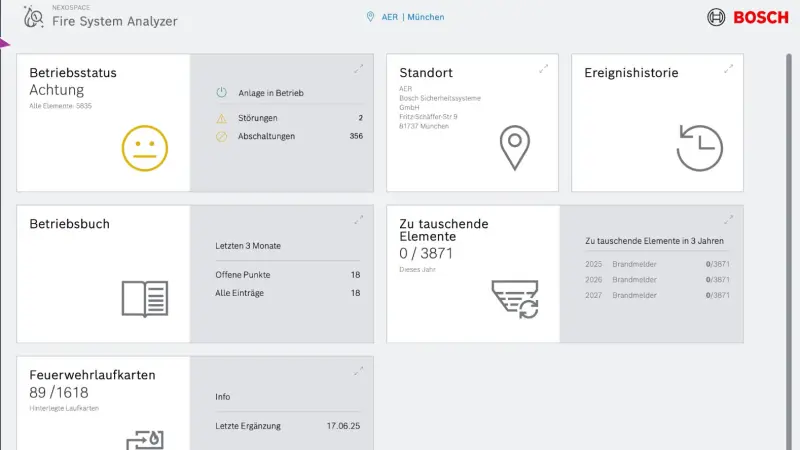Viewport: 800px width, 450px height.
Task: Expand the Zu tauschende Elemente card
Action: (728, 220)
